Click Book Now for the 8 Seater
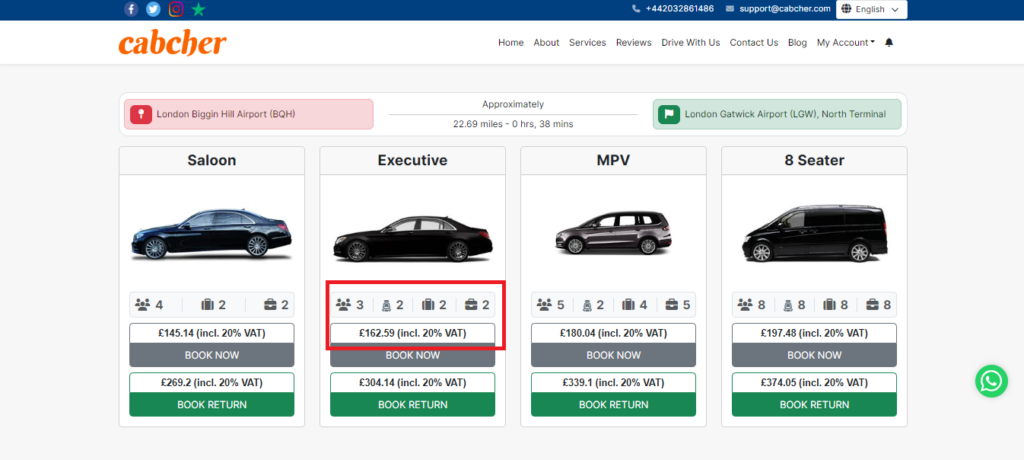1024x460 pixels. click(814, 355)
